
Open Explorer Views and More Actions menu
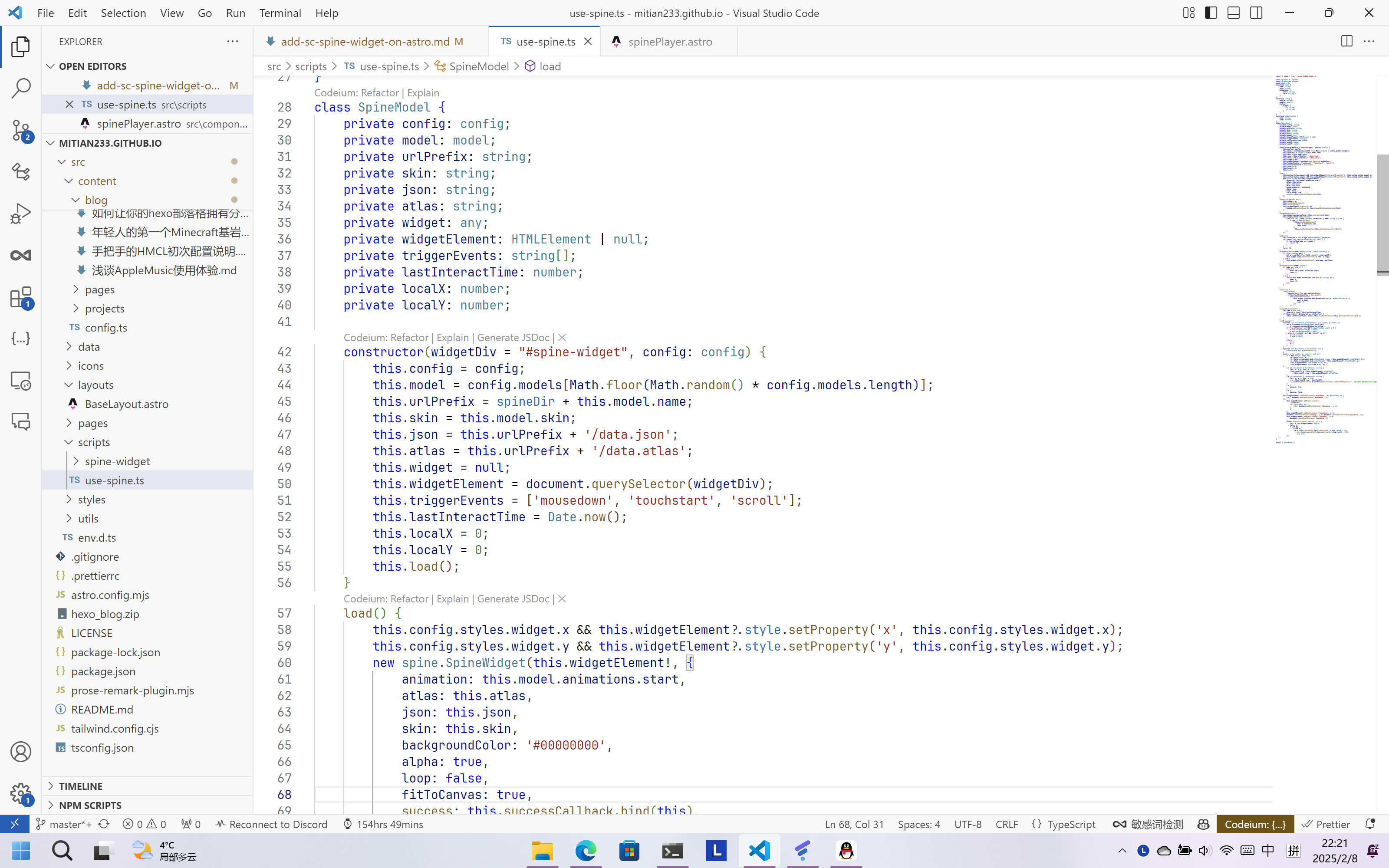233,41
